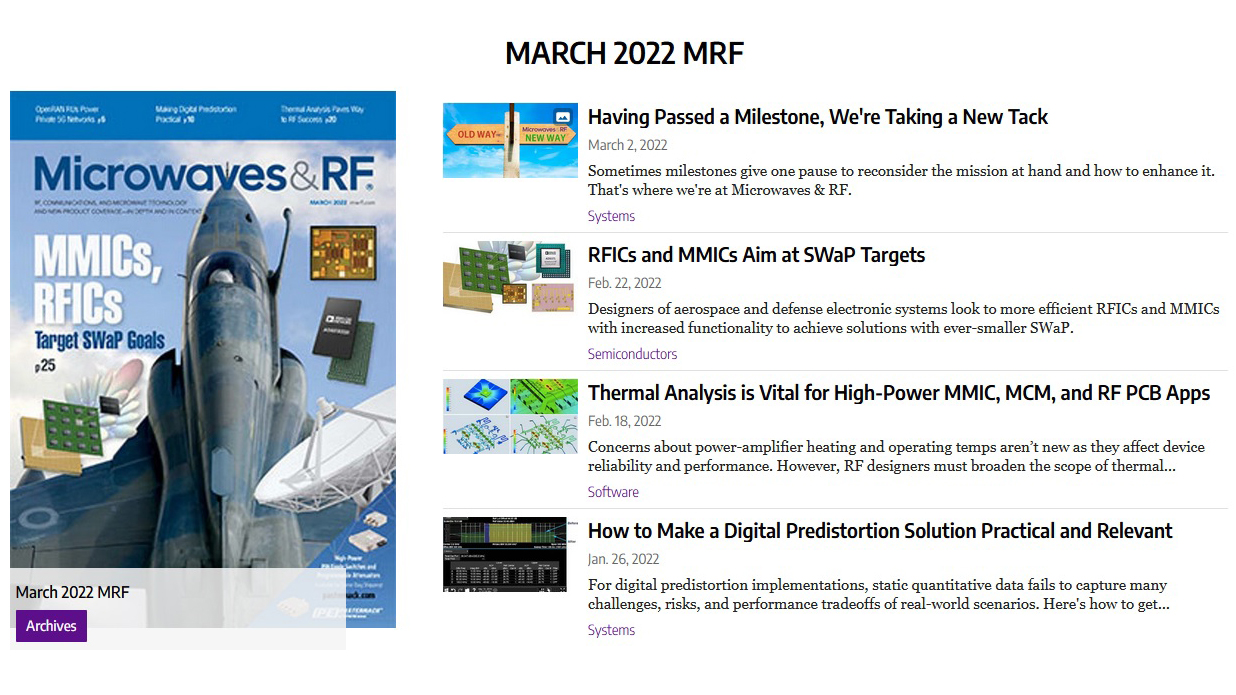Open article "Having Passed a Milestone, We're Taking a New Tack"
Image resolution: width=1236 pixels, height=695 pixels.
click(x=818, y=117)
